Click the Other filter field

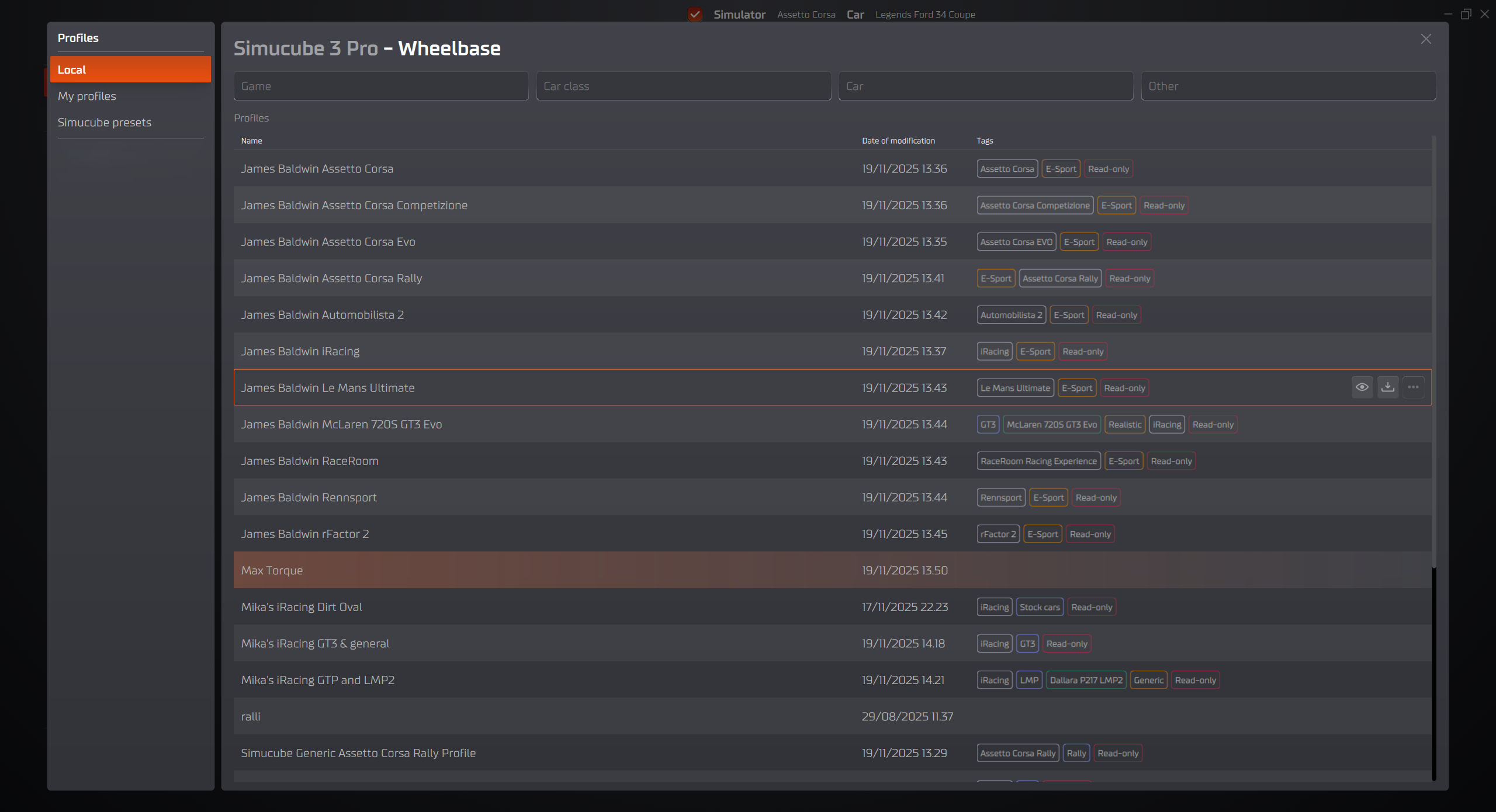pyautogui.click(x=1288, y=86)
